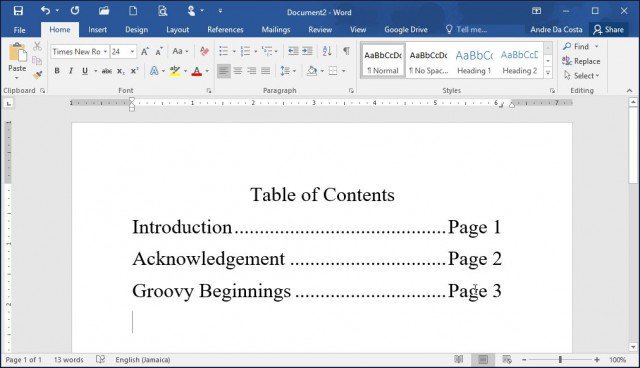Toggle subscript formatting
Screen dimensions: 640x368
[x=121, y=71]
